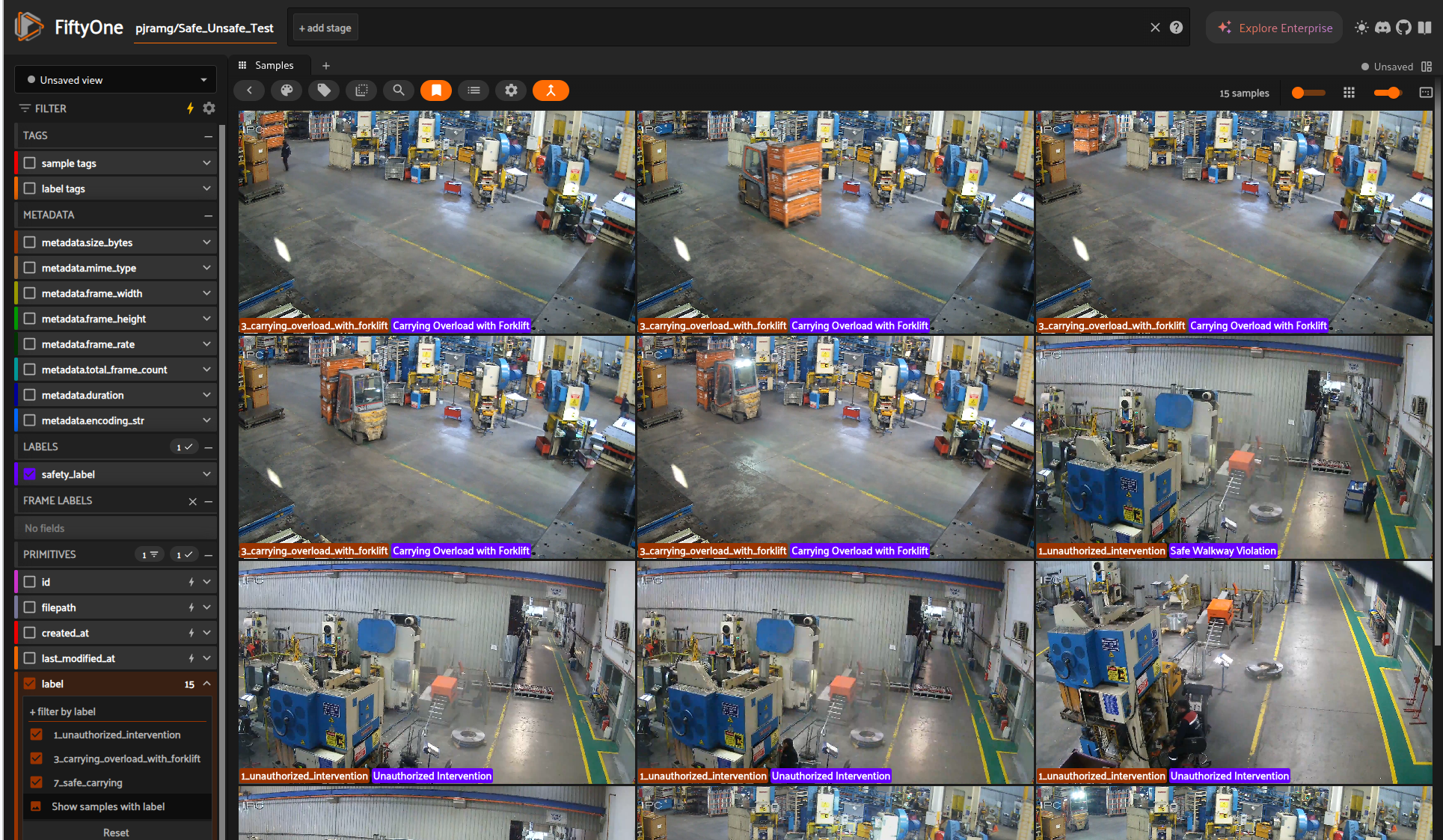Reset the label filters
The width and height of the screenshot is (1443, 840).
[x=116, y=831]
